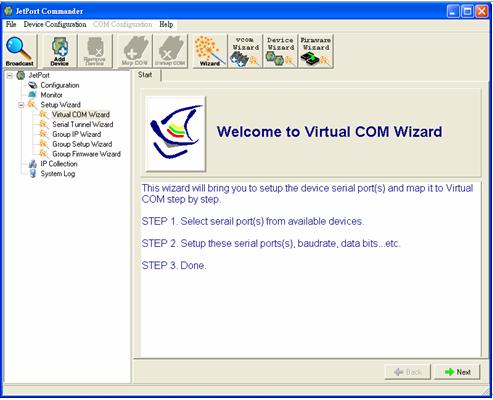Select IP Collection in the tree
493x400 pixels.
[59, 164]
